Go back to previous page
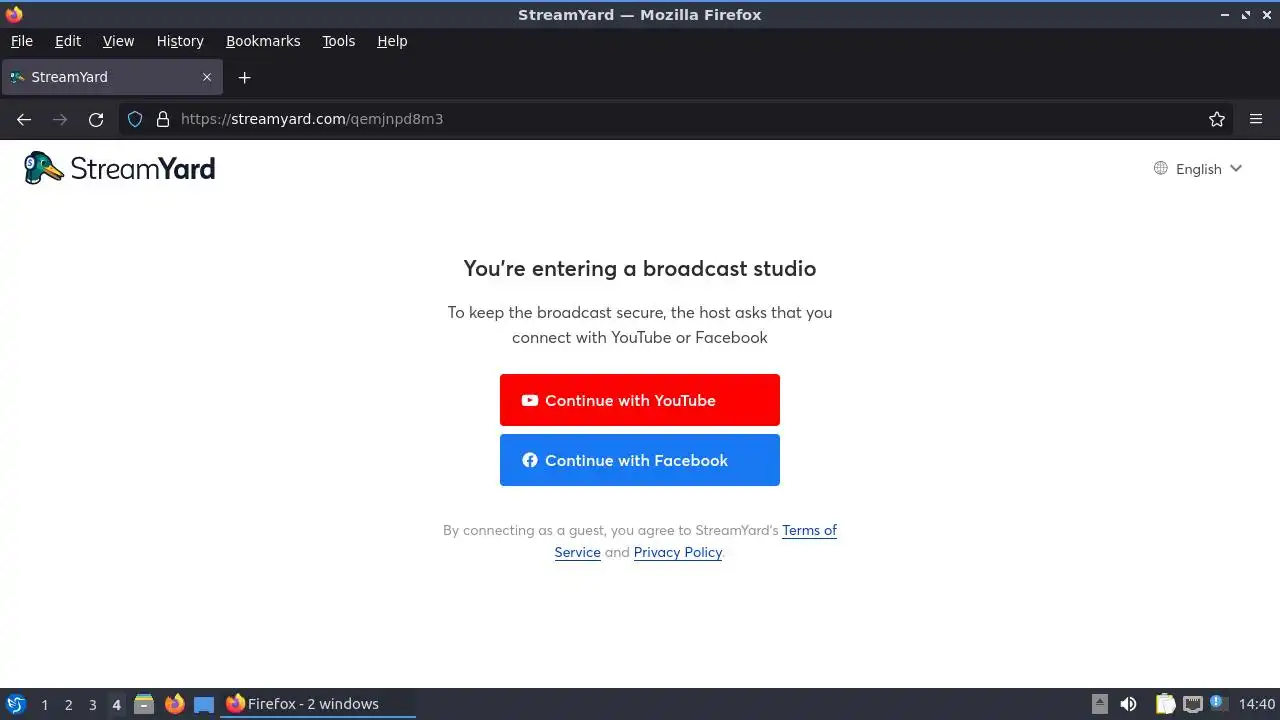 [x=24, y=119]
